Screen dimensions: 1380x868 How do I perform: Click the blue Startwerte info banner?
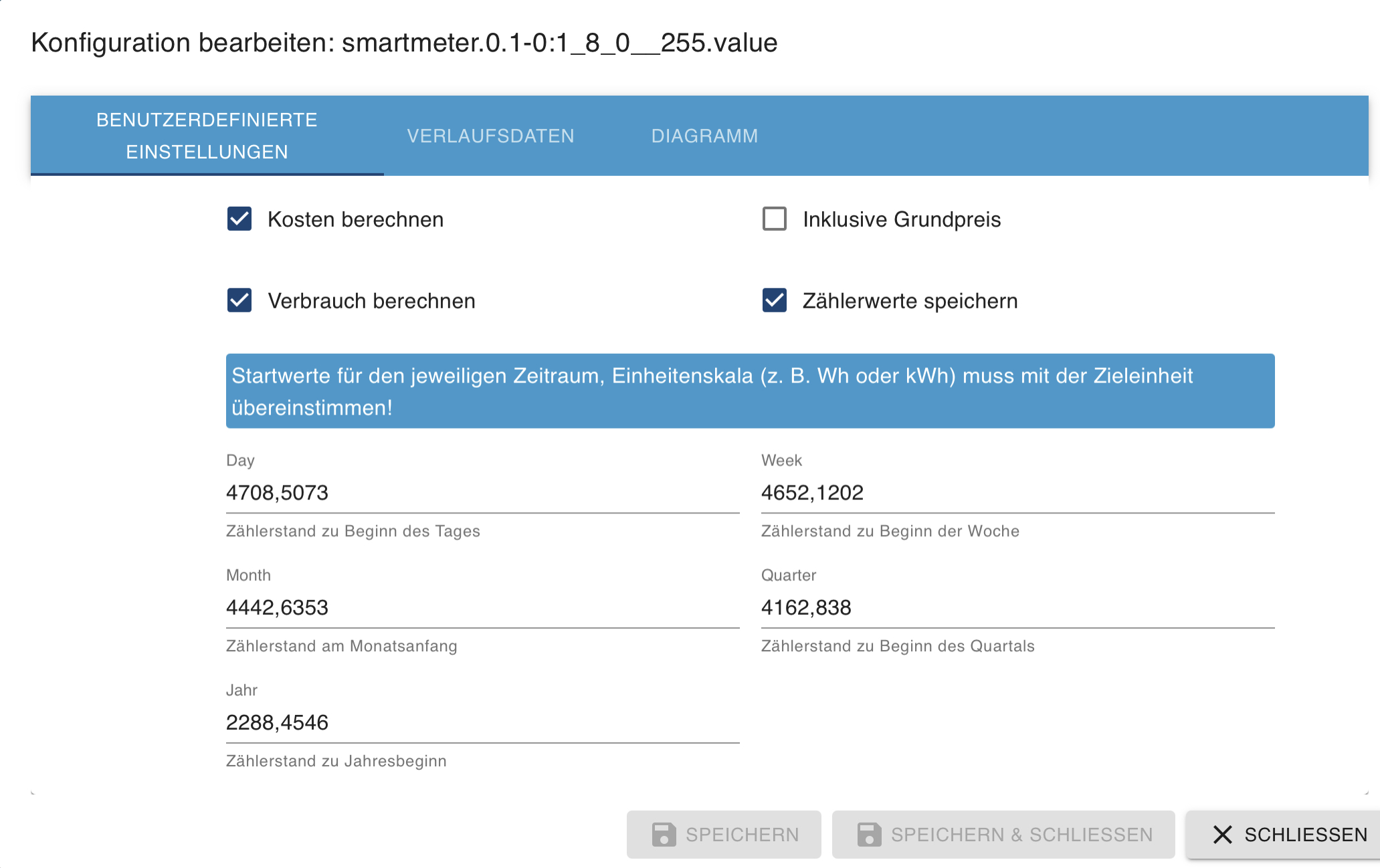pos(749,391)
